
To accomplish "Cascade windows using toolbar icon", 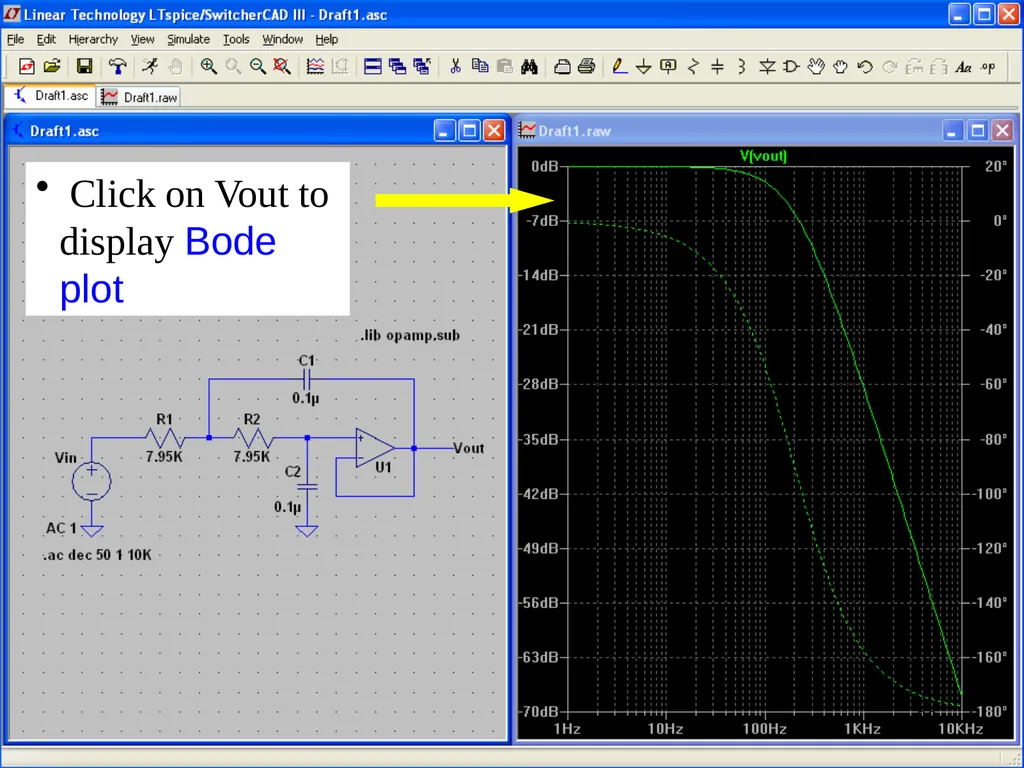I will click(x=397, y=66).
